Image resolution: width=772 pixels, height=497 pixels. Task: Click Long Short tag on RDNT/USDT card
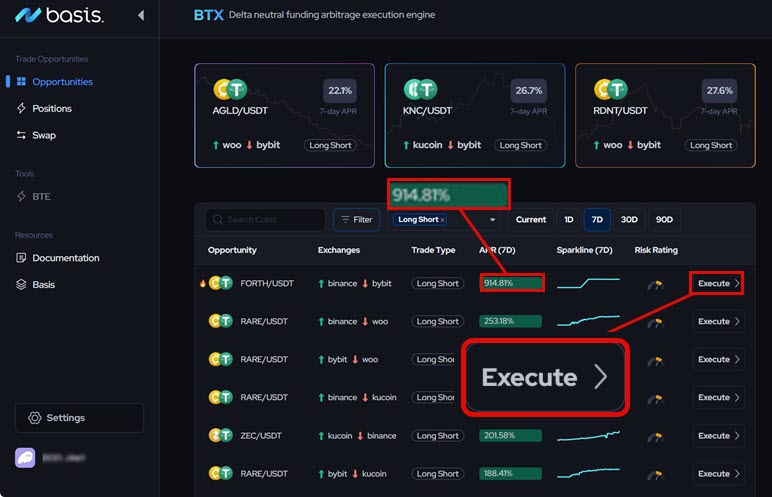(x=711, y=145)
